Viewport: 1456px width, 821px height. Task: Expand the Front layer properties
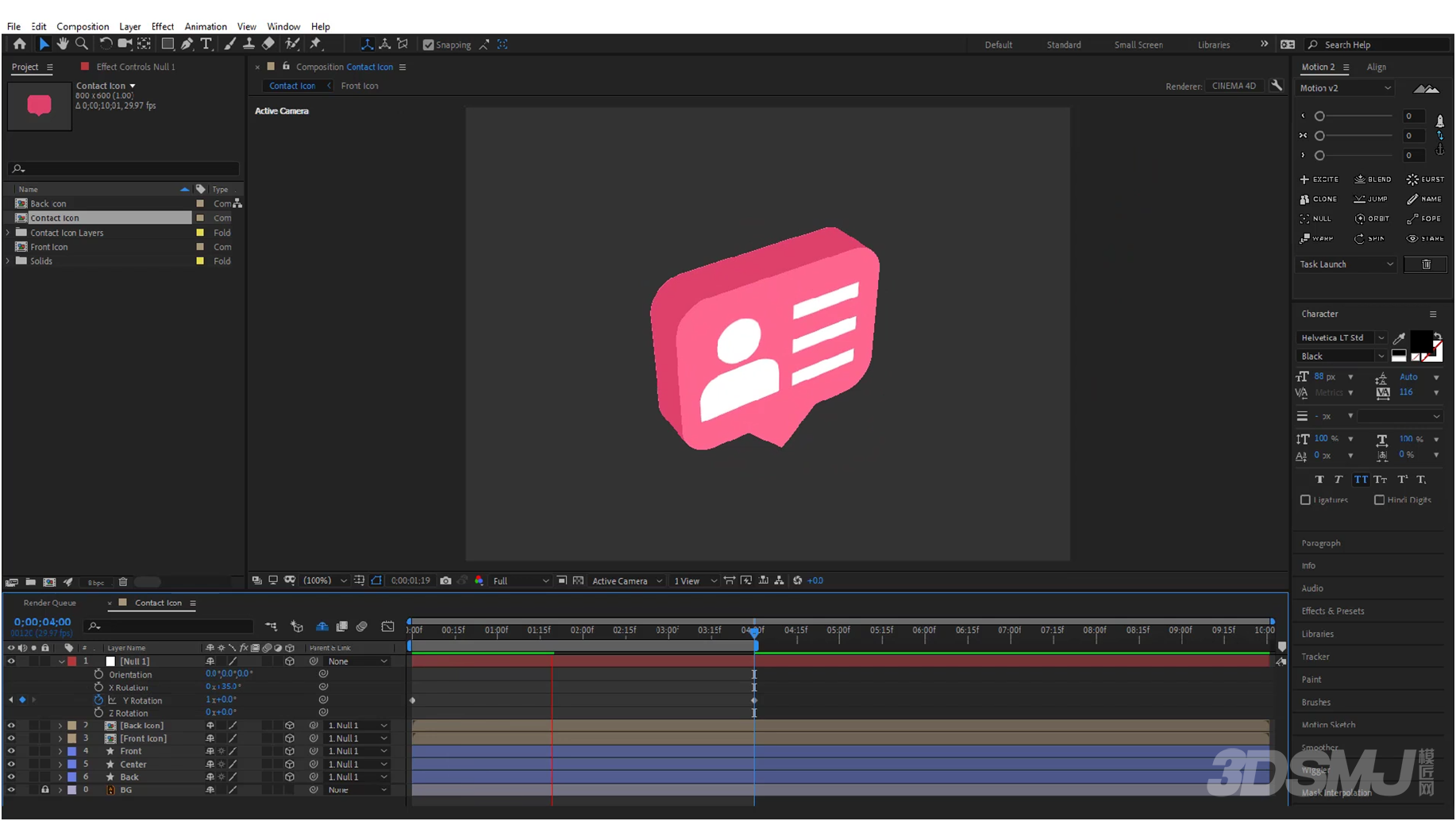click(x=60, y=752)
